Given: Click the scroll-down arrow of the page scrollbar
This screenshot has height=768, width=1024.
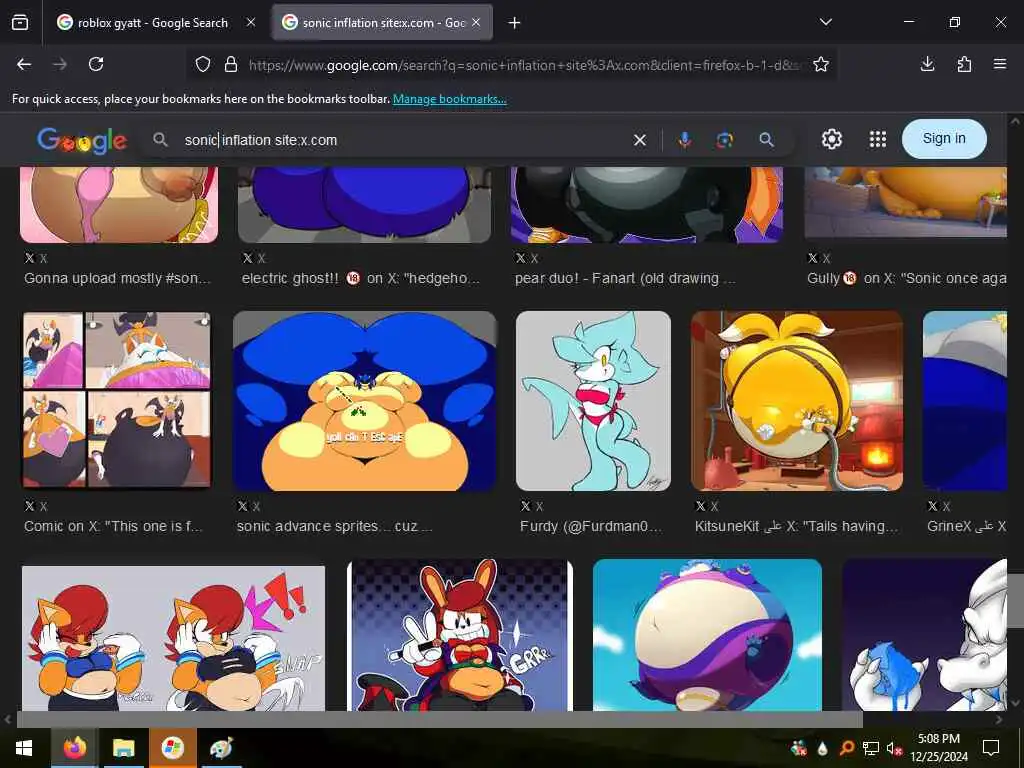Looking at the screenshot, I should [1015, 703].
